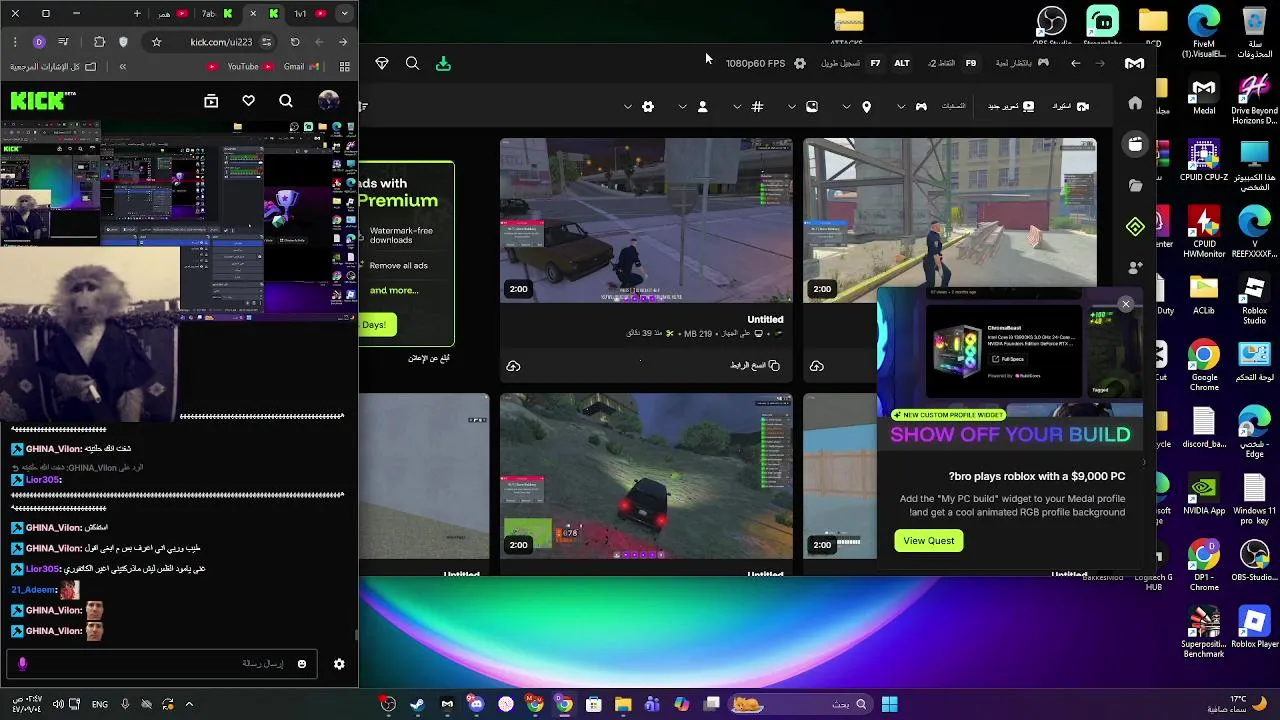The width and height of the screenshot is (1280, 720).
Task: Open the Windows Start menu
Action: (x=889, y=704)
